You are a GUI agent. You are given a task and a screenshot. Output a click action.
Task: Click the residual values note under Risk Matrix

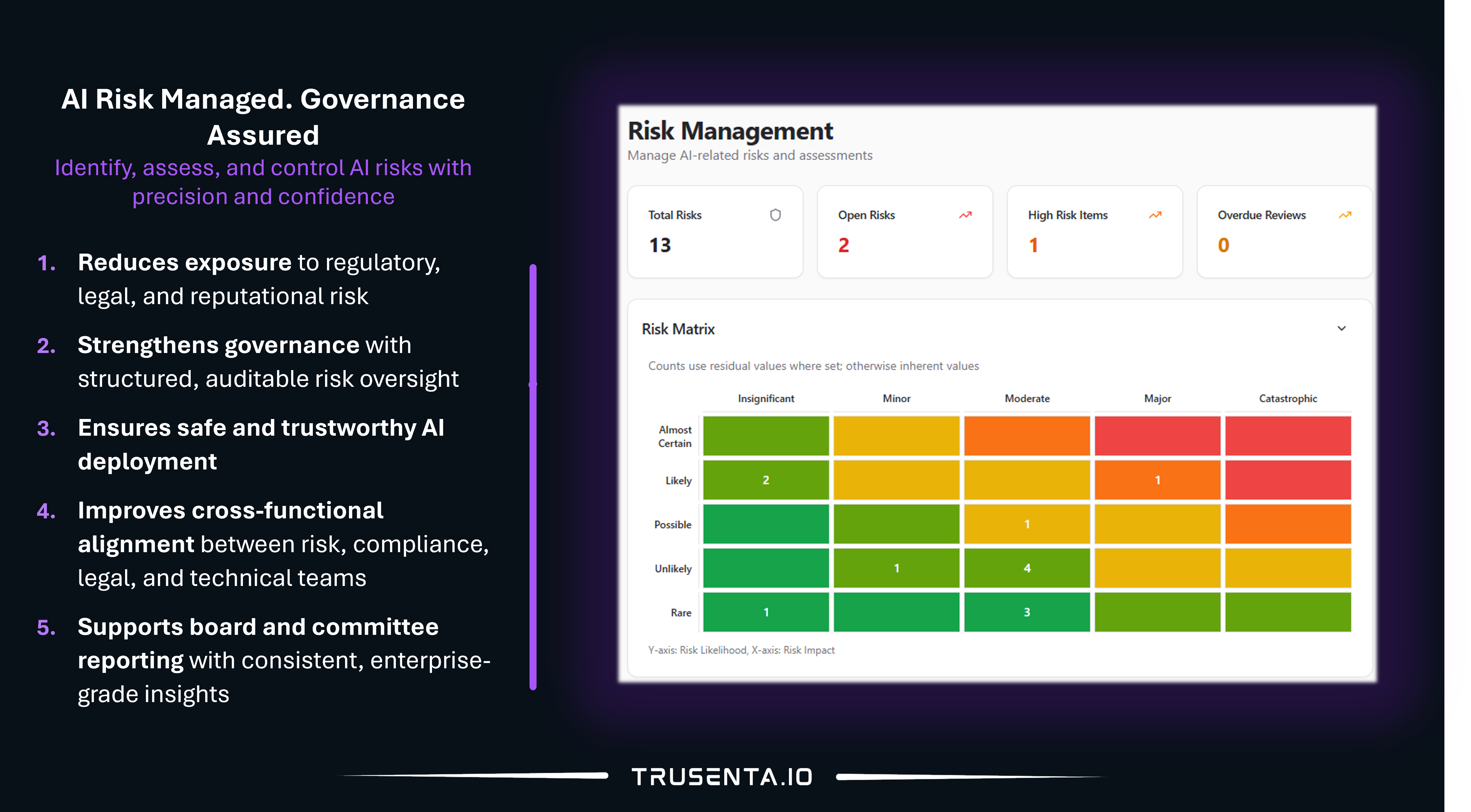click(x=813, y=366)
